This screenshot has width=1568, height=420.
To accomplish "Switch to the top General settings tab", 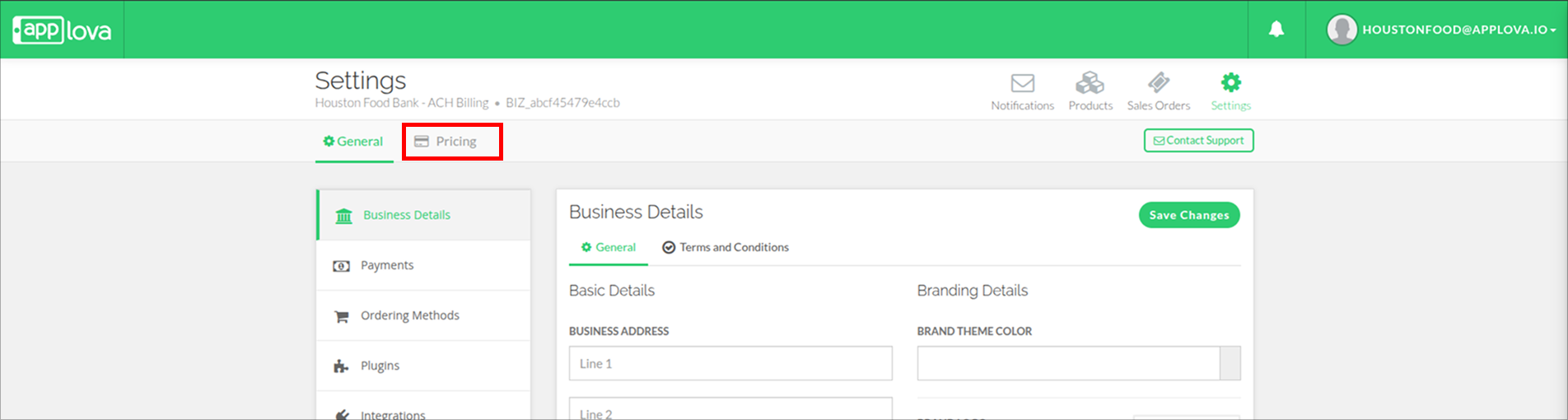I will click(353, 142).
